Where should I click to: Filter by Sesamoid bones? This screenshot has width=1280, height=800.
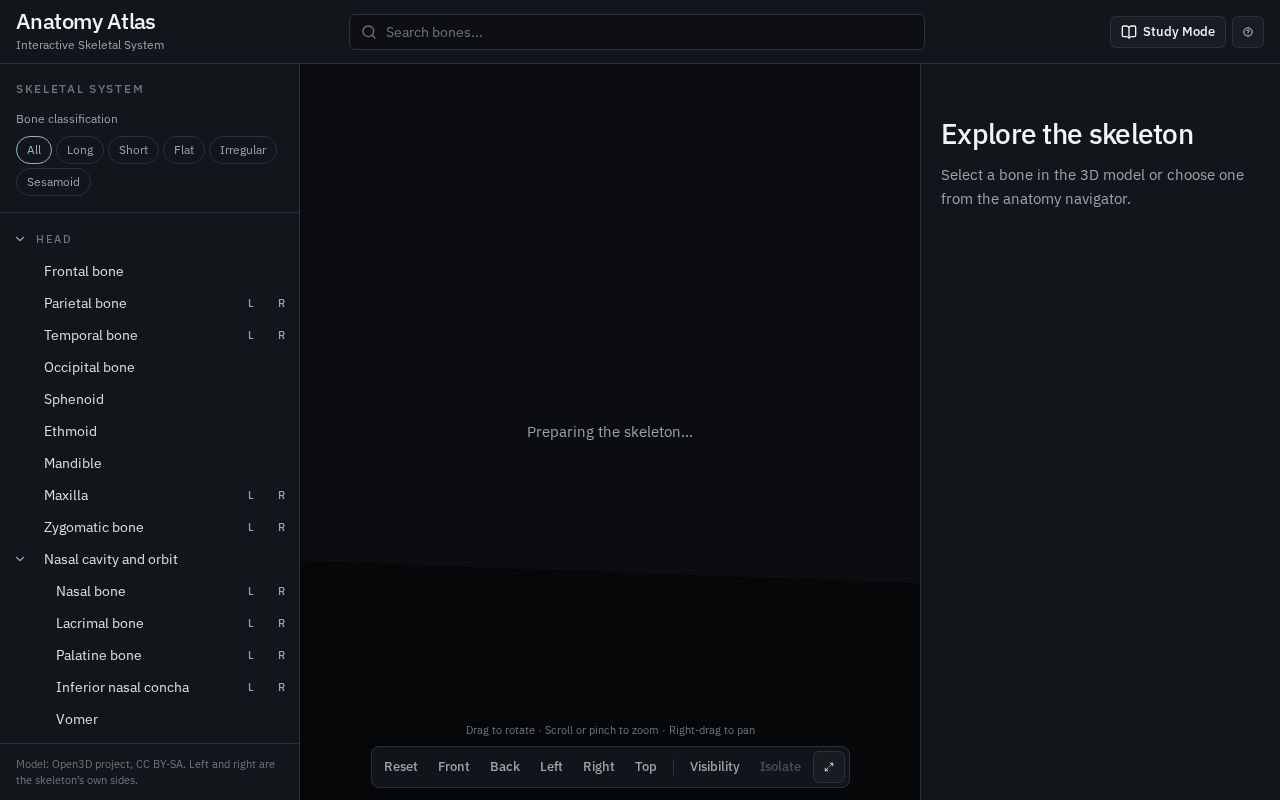coord(53,182)
